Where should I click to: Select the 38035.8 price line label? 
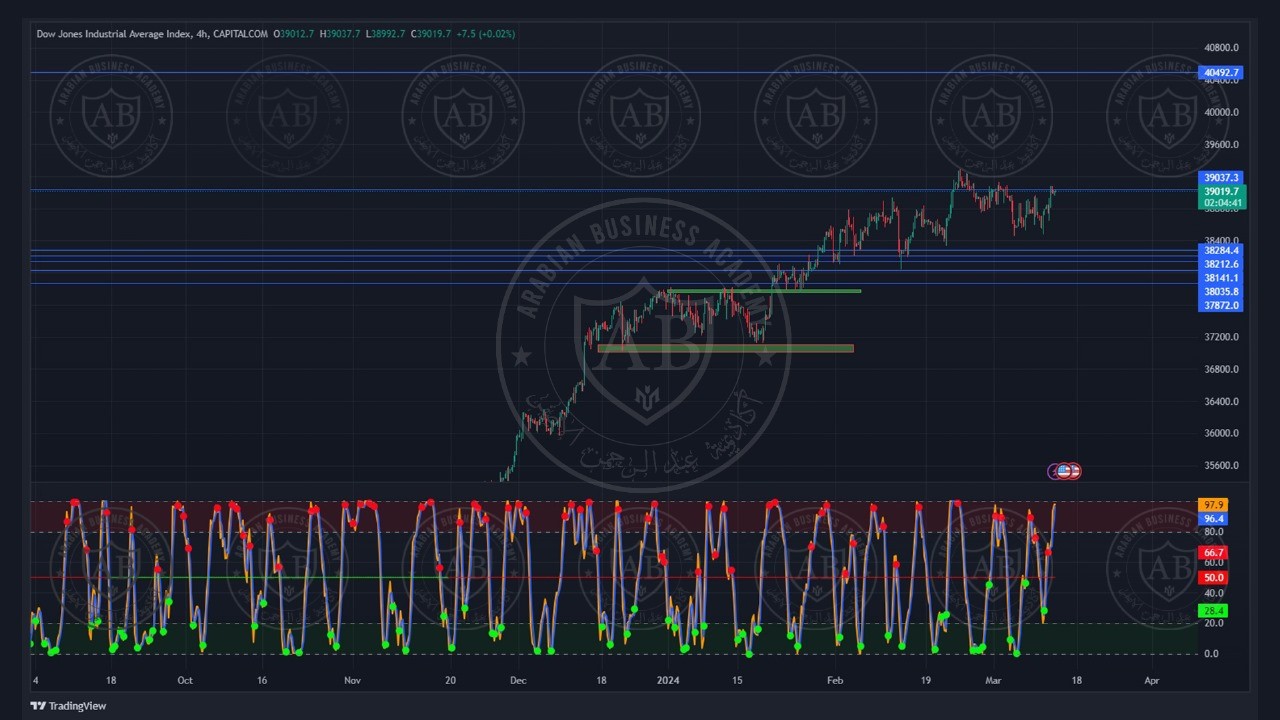pyautogui.click(x=1221, y=292)
